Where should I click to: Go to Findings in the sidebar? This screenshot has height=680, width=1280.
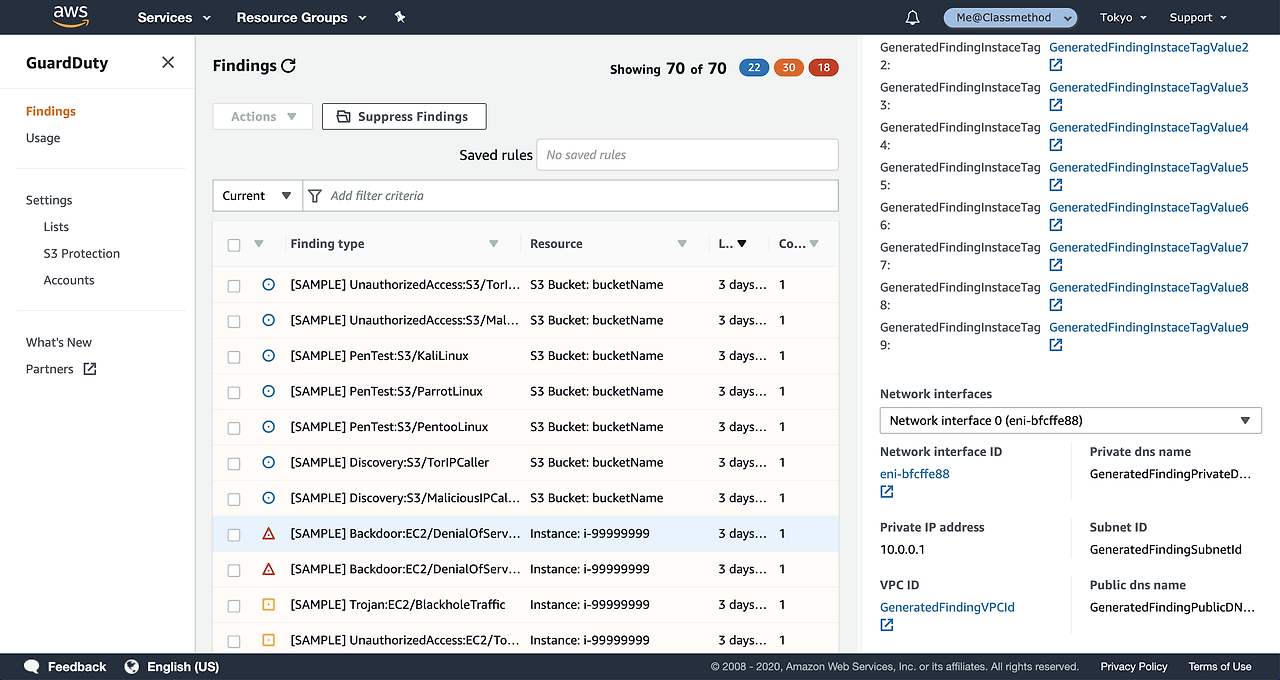point(51,111)
